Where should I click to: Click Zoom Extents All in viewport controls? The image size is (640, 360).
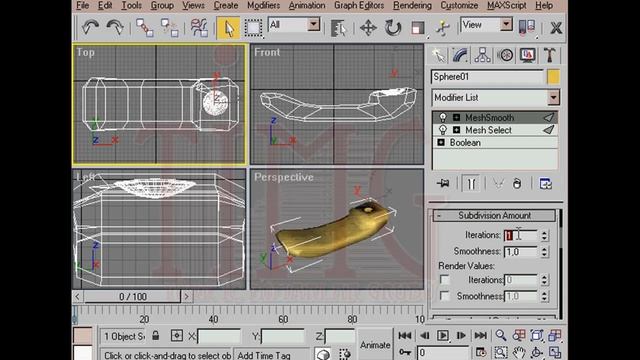[555, 336]
